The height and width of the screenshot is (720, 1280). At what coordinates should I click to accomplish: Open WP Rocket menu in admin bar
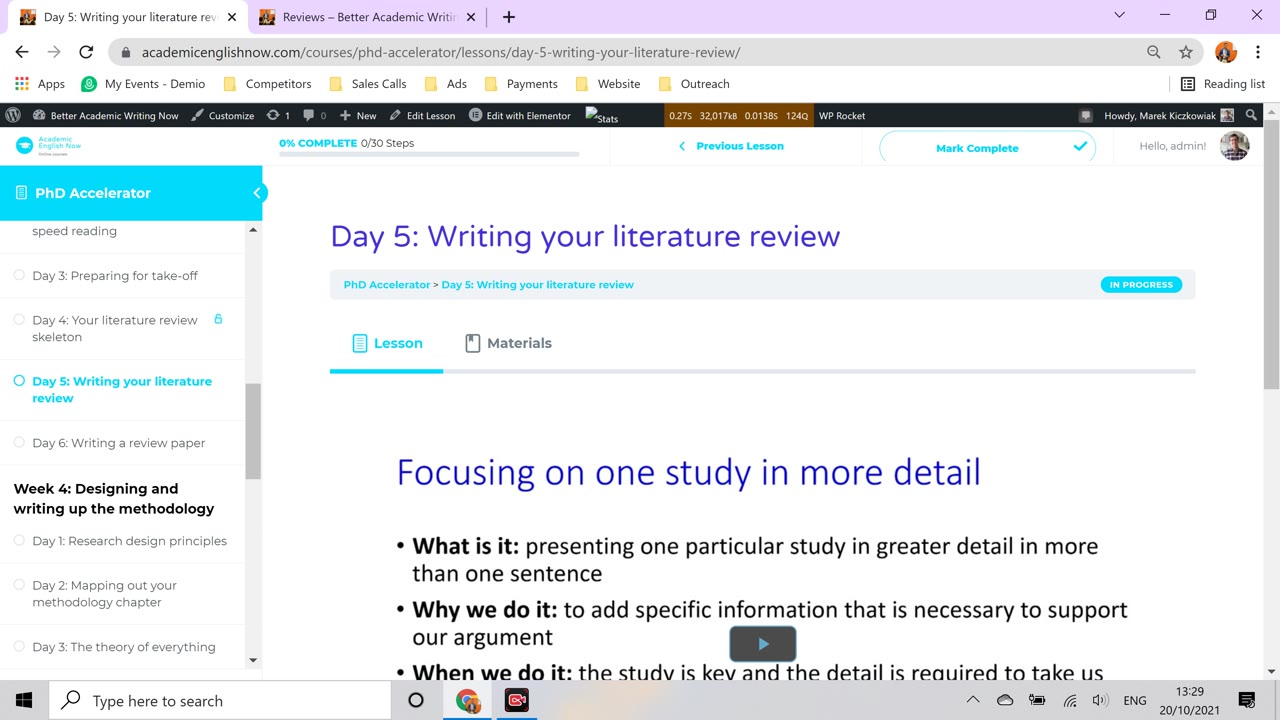coord(842,115)
